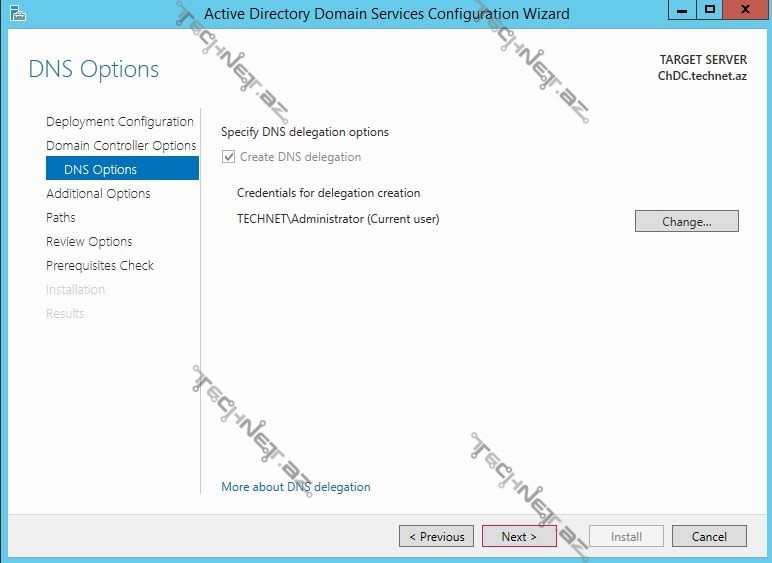Switch to the Additional Options step
This screenshot has width=772, height=563.
[x=98, y=194]
